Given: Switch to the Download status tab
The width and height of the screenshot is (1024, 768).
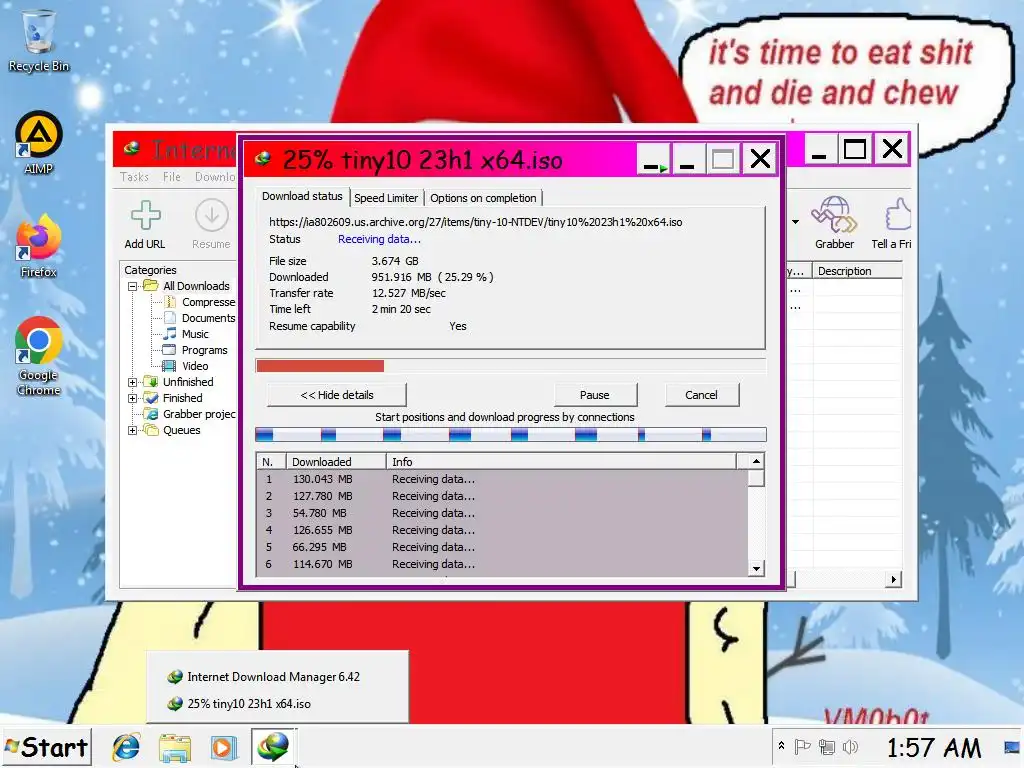Looking at the screenshot, I should (x=302, y=197).
